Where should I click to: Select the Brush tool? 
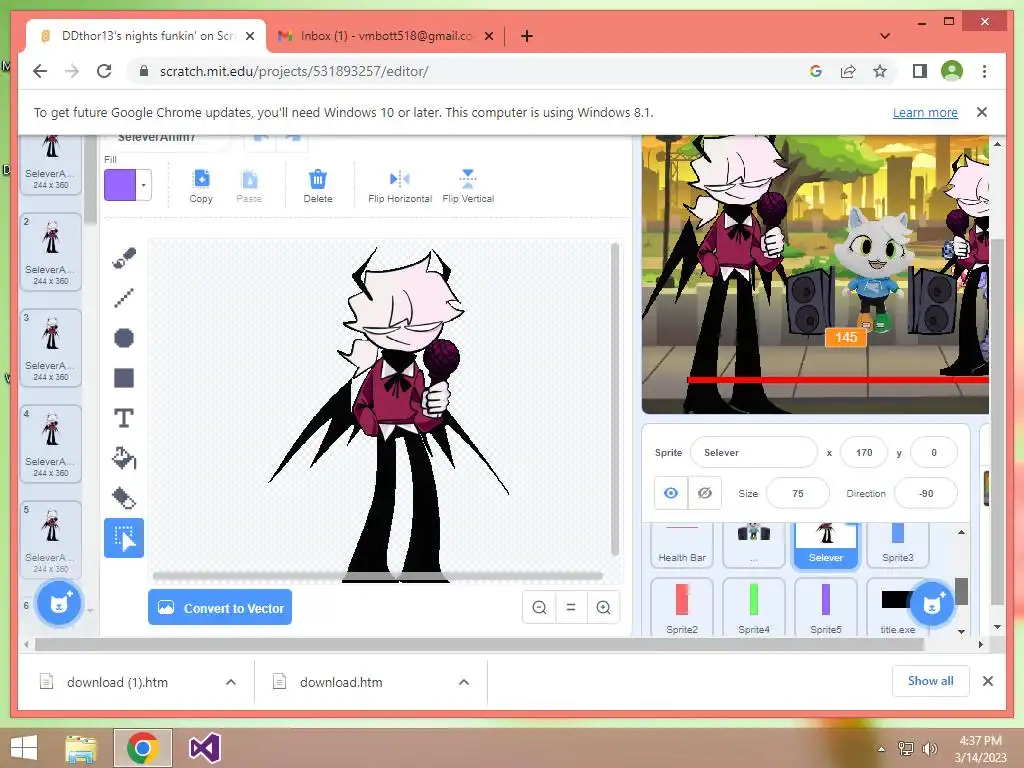123,259
